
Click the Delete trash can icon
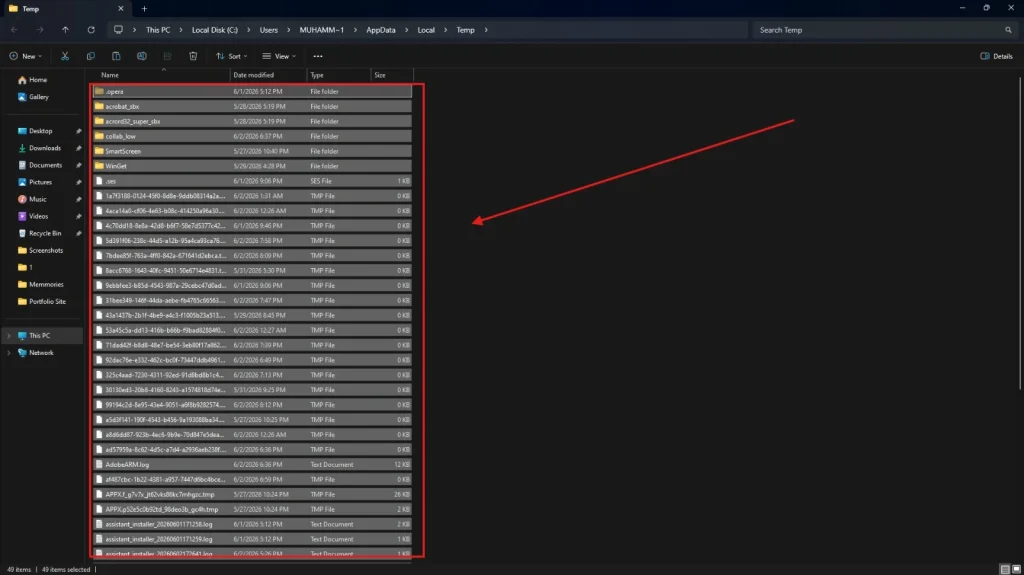pos(193,56)
